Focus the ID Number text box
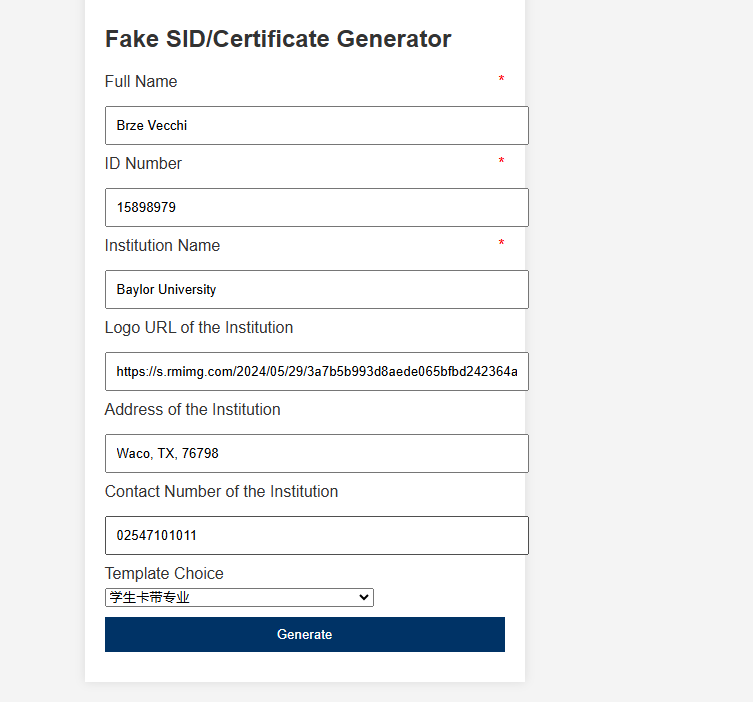Screen dimensions: 753x702 pyautogui.click(x=316, y=208)
